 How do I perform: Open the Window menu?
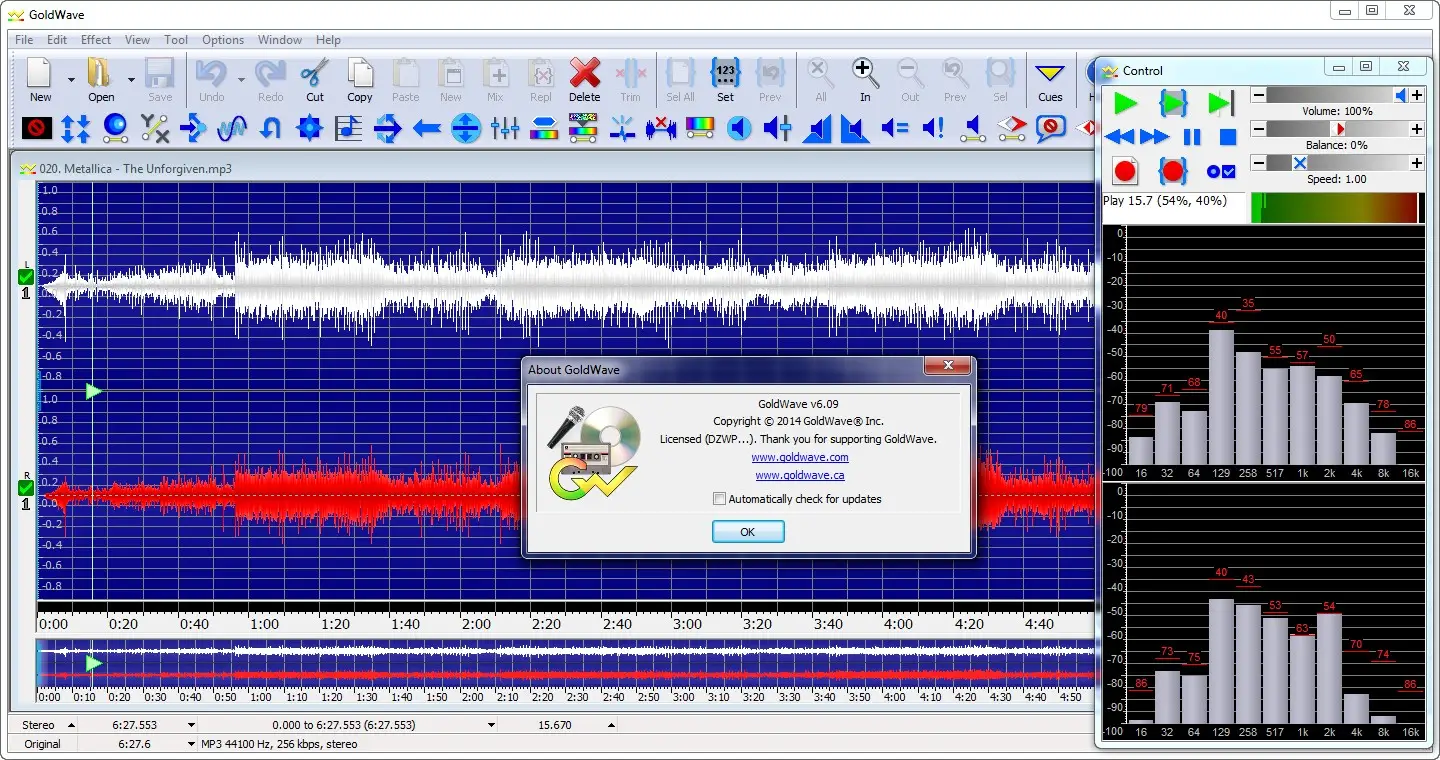click(x=280, y=40)
